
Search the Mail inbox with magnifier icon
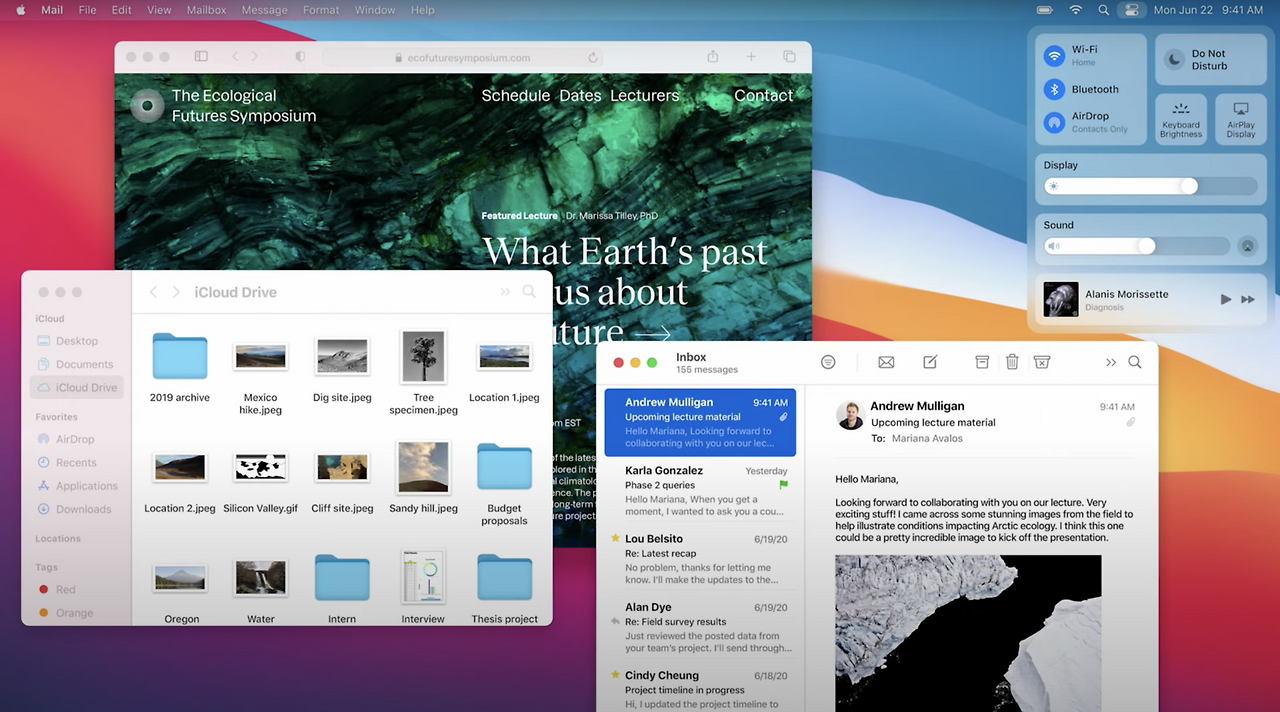tap(1135, 362)
